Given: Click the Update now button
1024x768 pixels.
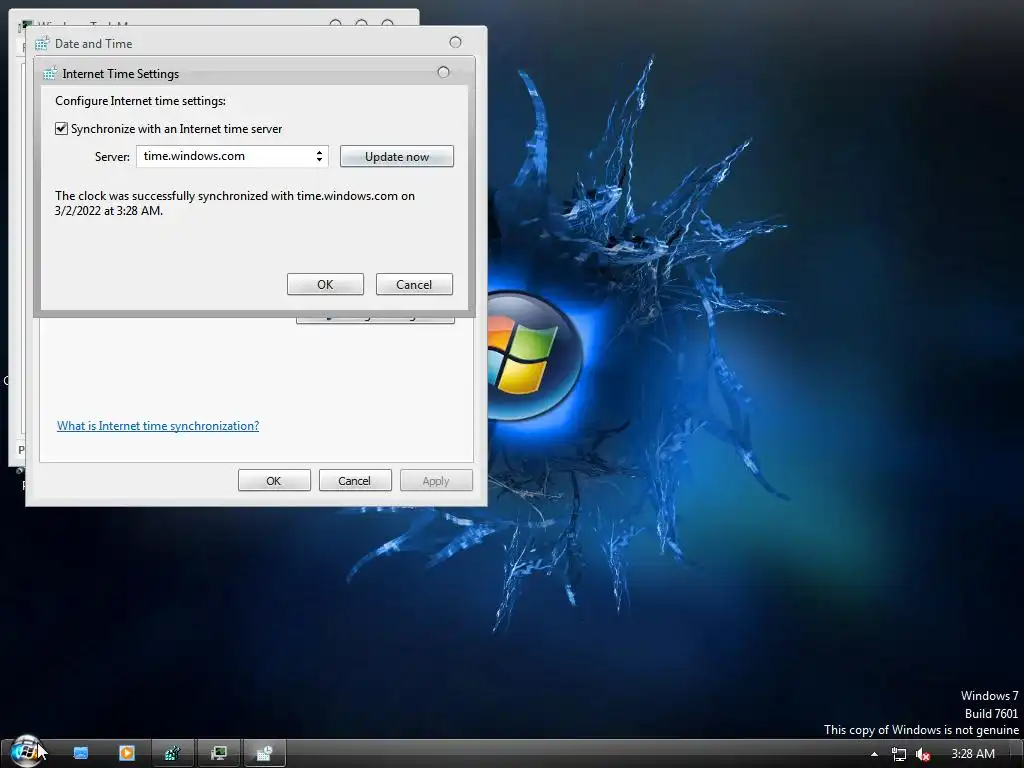Looking at the screenshot, I should 396,157.
